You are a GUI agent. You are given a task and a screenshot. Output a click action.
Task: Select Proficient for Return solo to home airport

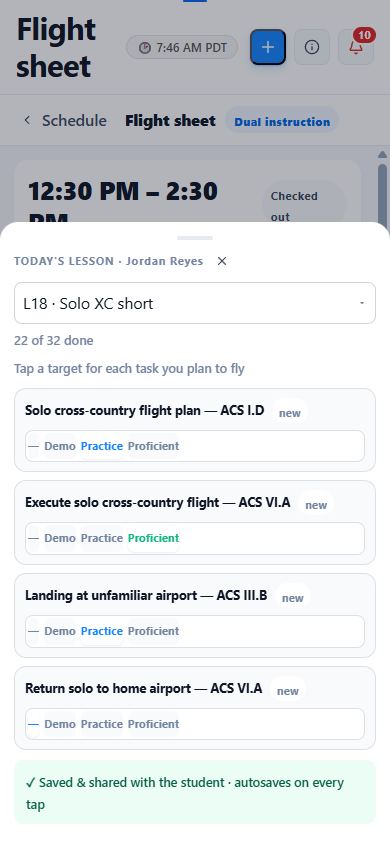coord(153,724)
